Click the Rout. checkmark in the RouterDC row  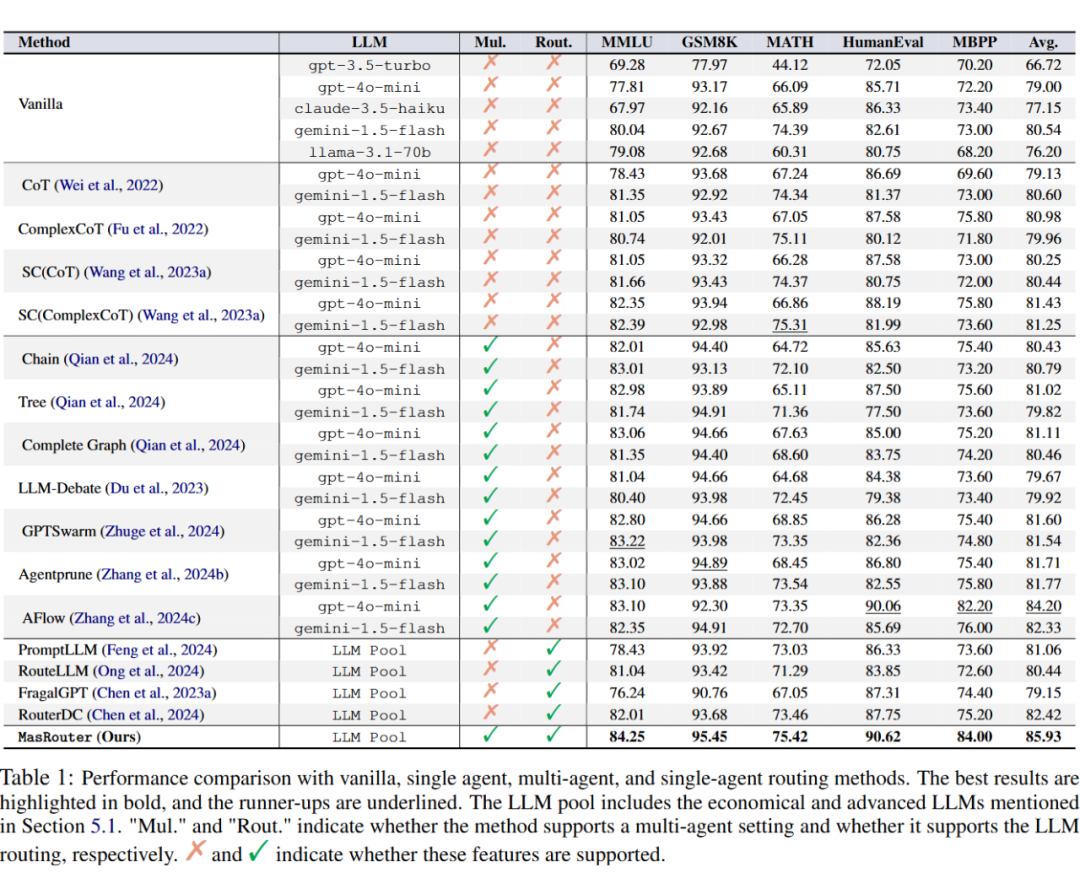pos(554,713)
